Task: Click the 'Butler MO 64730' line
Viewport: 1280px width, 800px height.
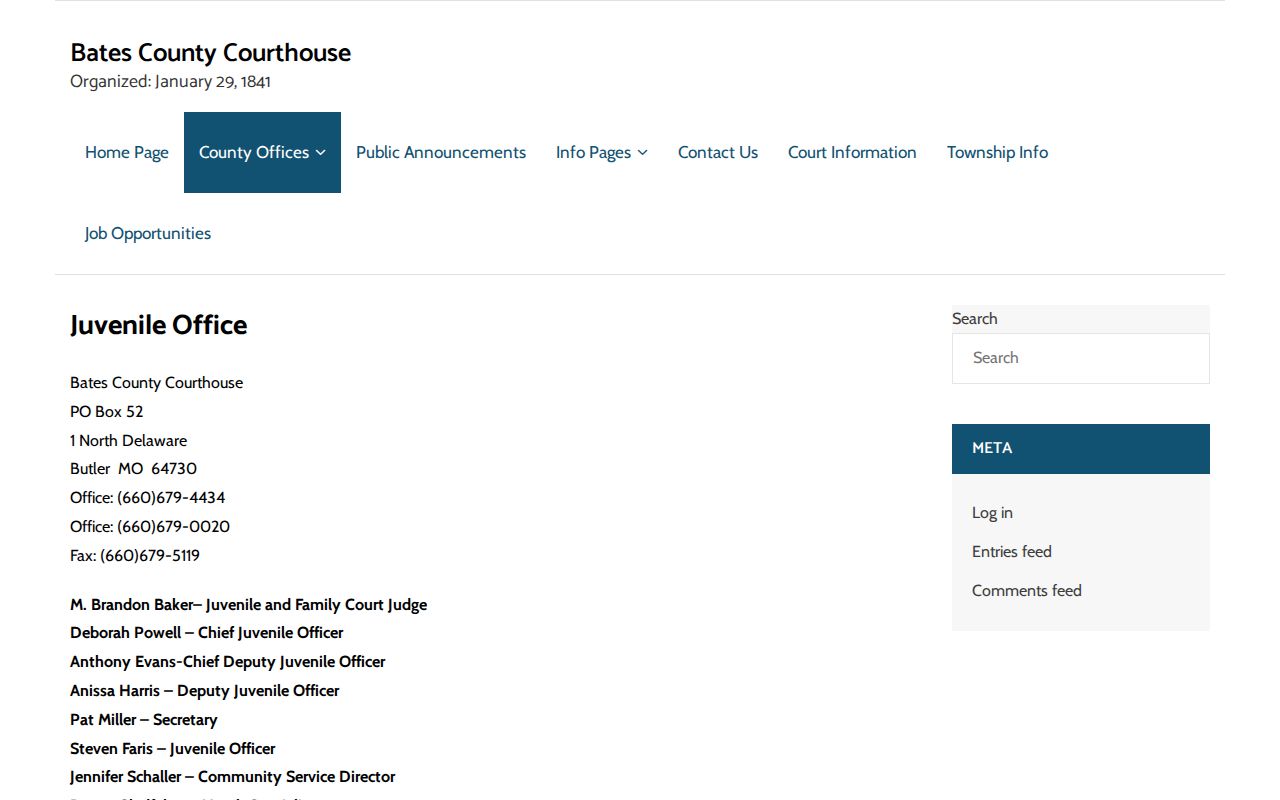Action: [133, 469]
